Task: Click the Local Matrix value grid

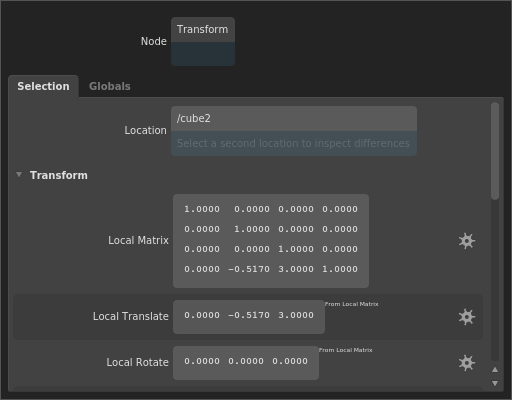Action: point(271,241)
